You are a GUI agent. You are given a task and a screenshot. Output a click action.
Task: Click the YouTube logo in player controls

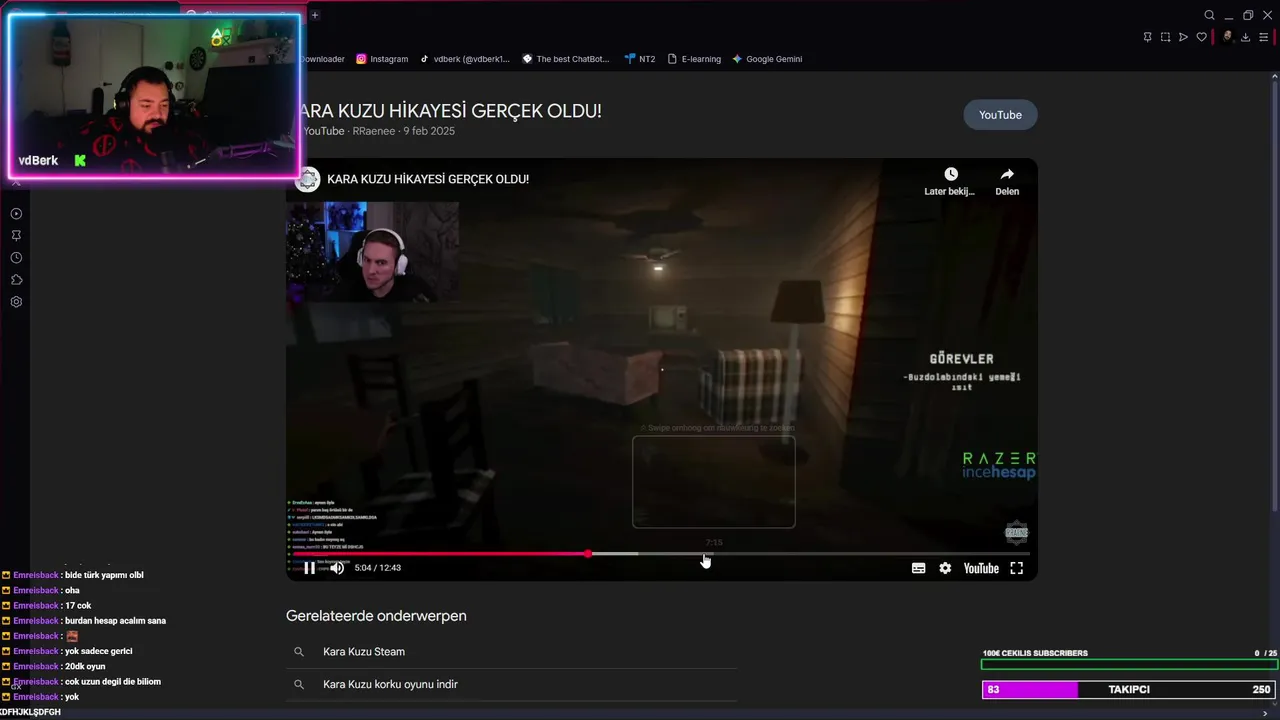click(981, 568)
